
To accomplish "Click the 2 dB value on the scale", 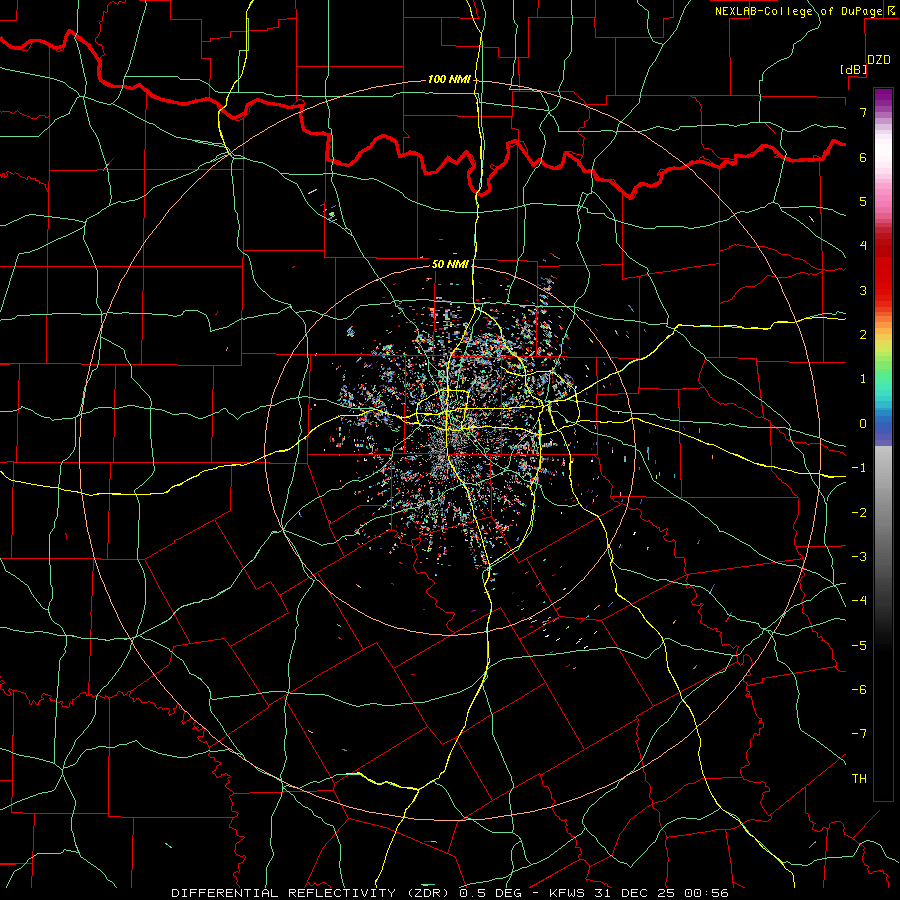I will pyautogui.click(x=863, y=335).
